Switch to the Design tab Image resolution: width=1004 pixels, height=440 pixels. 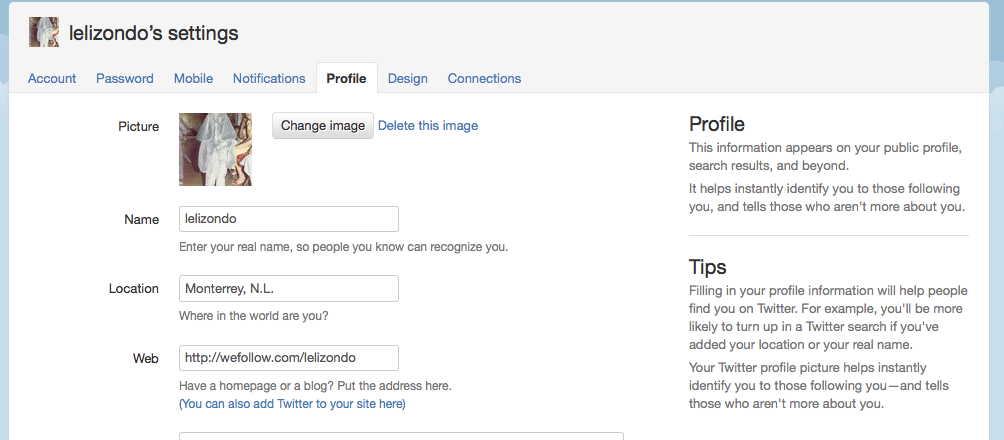pyautogui.click(x=408, y=79)
